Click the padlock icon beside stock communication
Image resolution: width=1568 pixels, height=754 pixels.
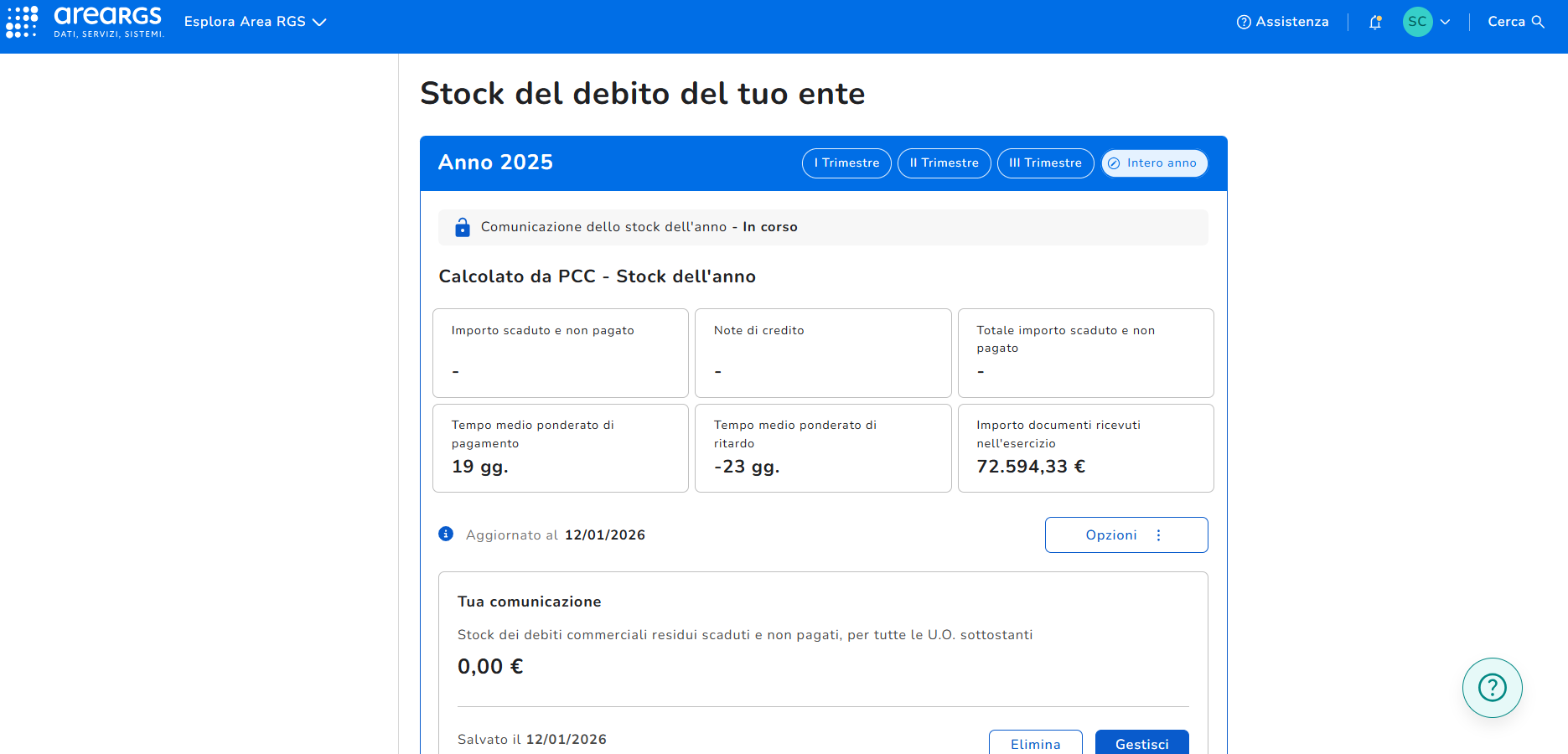pos(463,227)
